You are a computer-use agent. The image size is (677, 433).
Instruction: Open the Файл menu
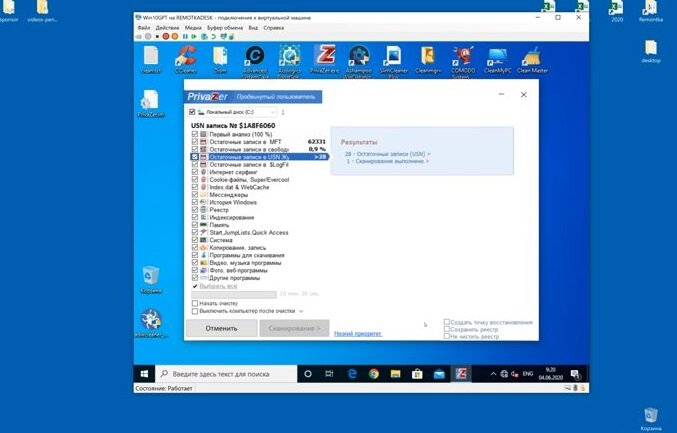[143, 28]
